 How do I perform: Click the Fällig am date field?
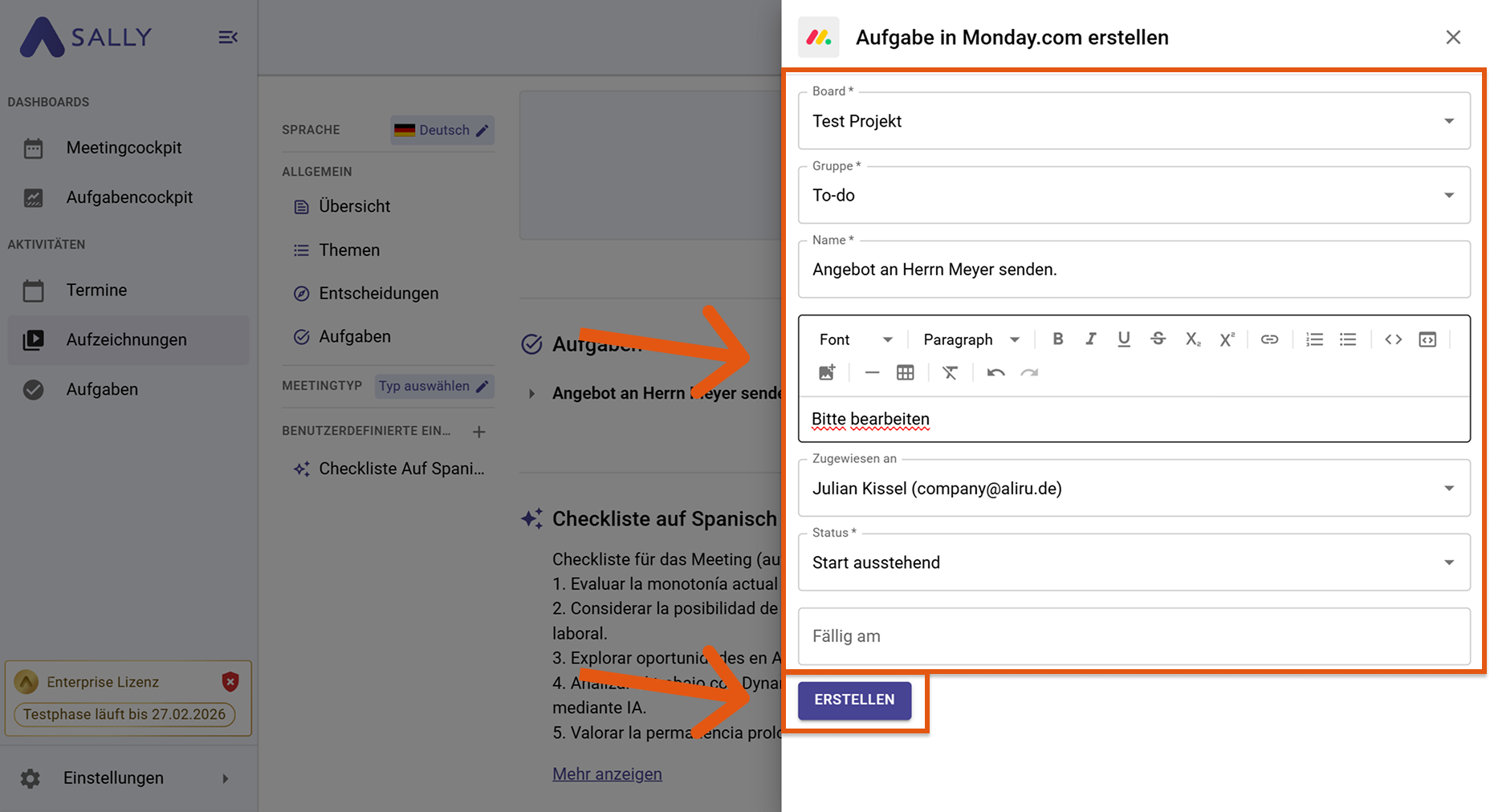tap(1134, 636)
